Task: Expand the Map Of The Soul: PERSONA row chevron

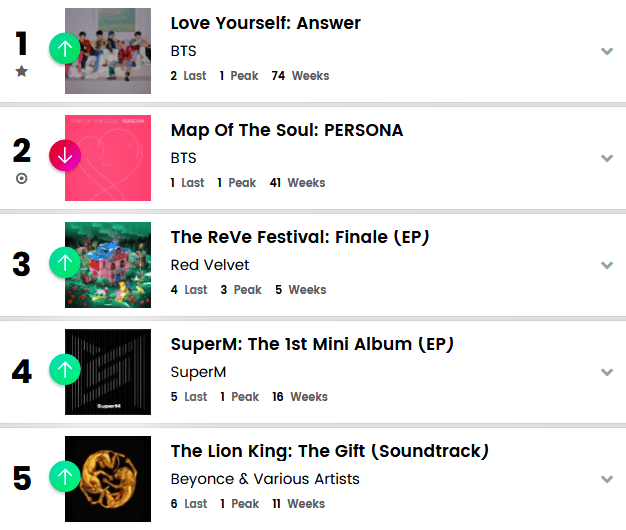Action: [x=606, y=158]
